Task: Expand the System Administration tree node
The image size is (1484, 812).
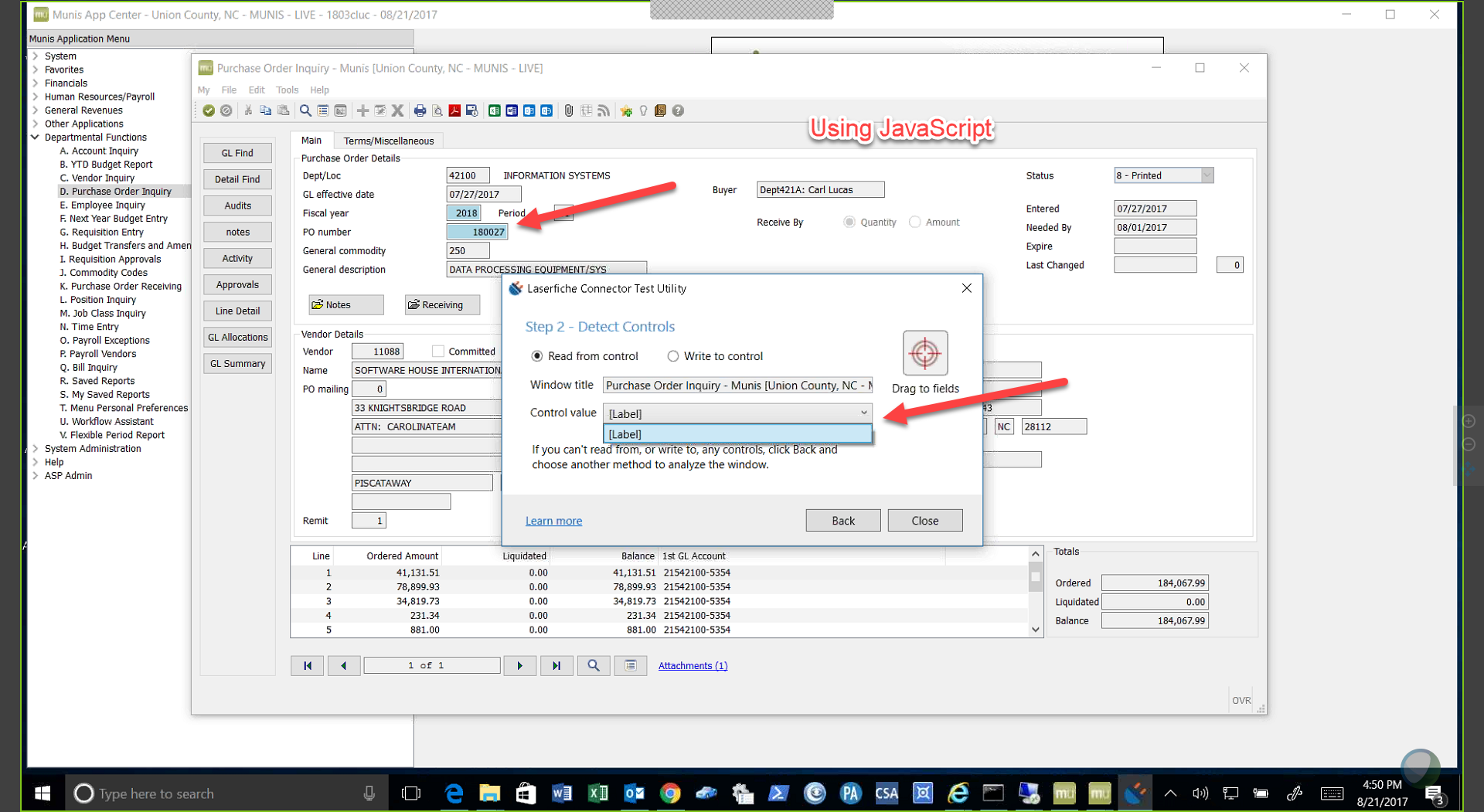Action: 36,449
